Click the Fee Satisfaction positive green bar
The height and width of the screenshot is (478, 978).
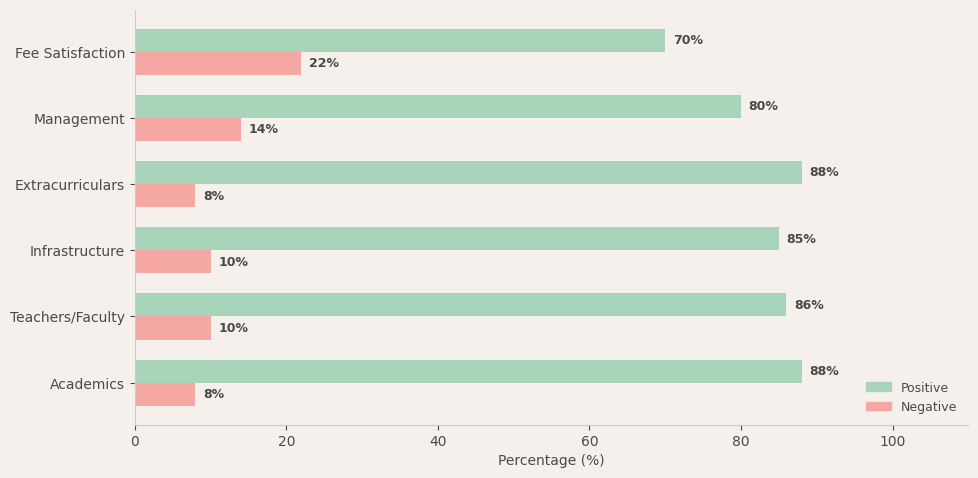click(399, 41)
